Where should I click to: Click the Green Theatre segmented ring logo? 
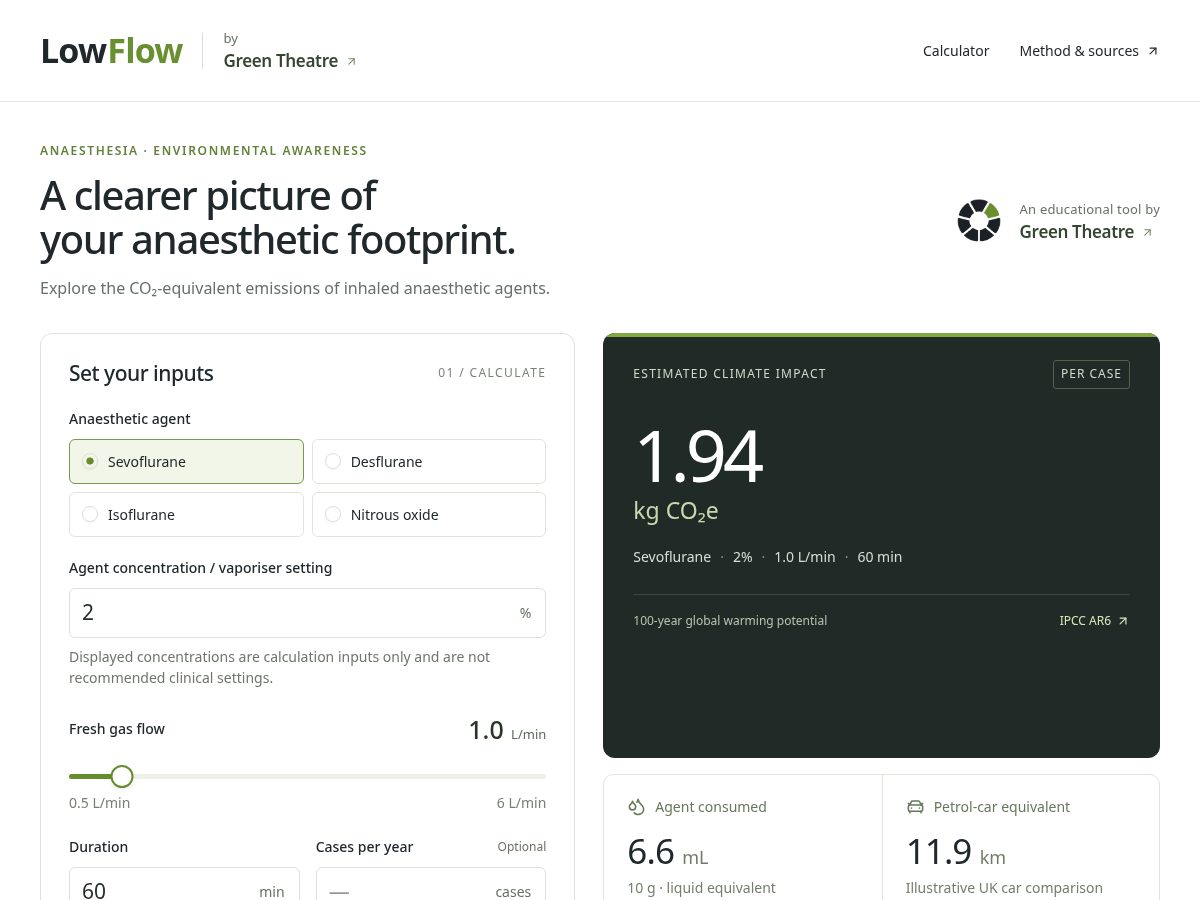(979, 220)
